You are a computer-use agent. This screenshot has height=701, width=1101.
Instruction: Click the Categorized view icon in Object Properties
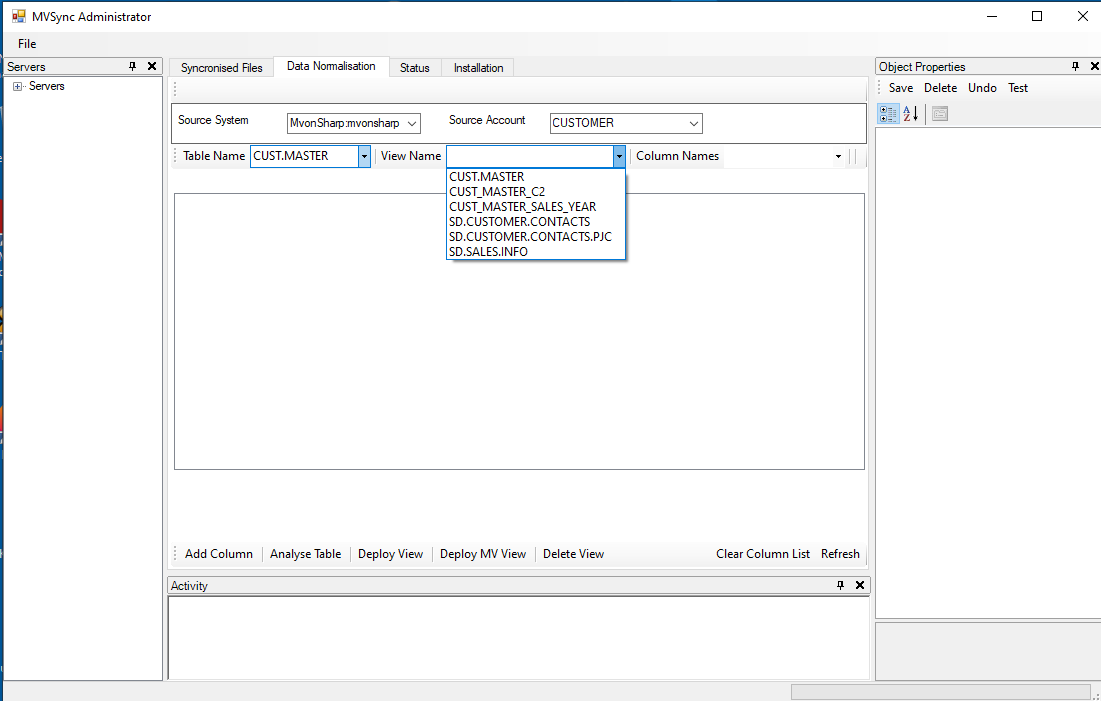[888, 114]
